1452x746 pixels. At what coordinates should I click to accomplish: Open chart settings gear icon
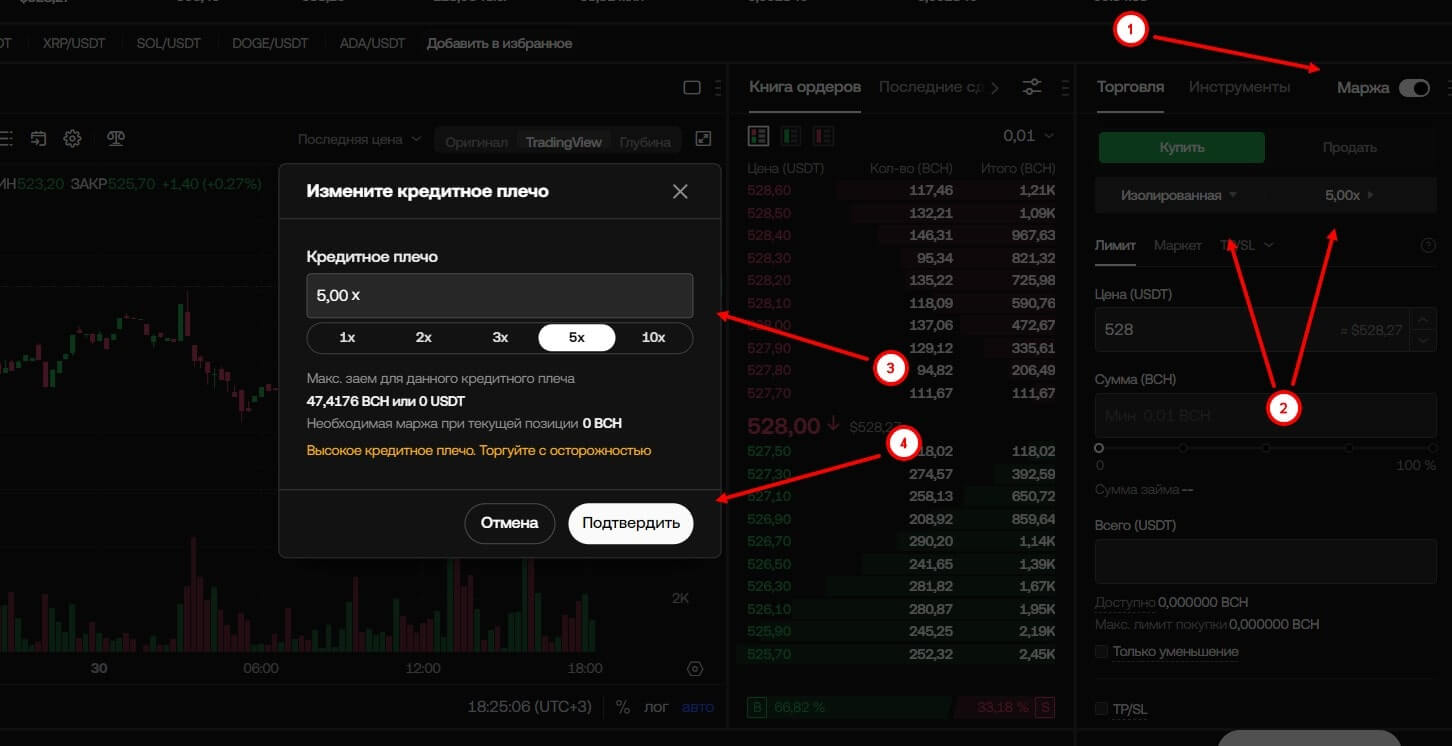[72, 139]
